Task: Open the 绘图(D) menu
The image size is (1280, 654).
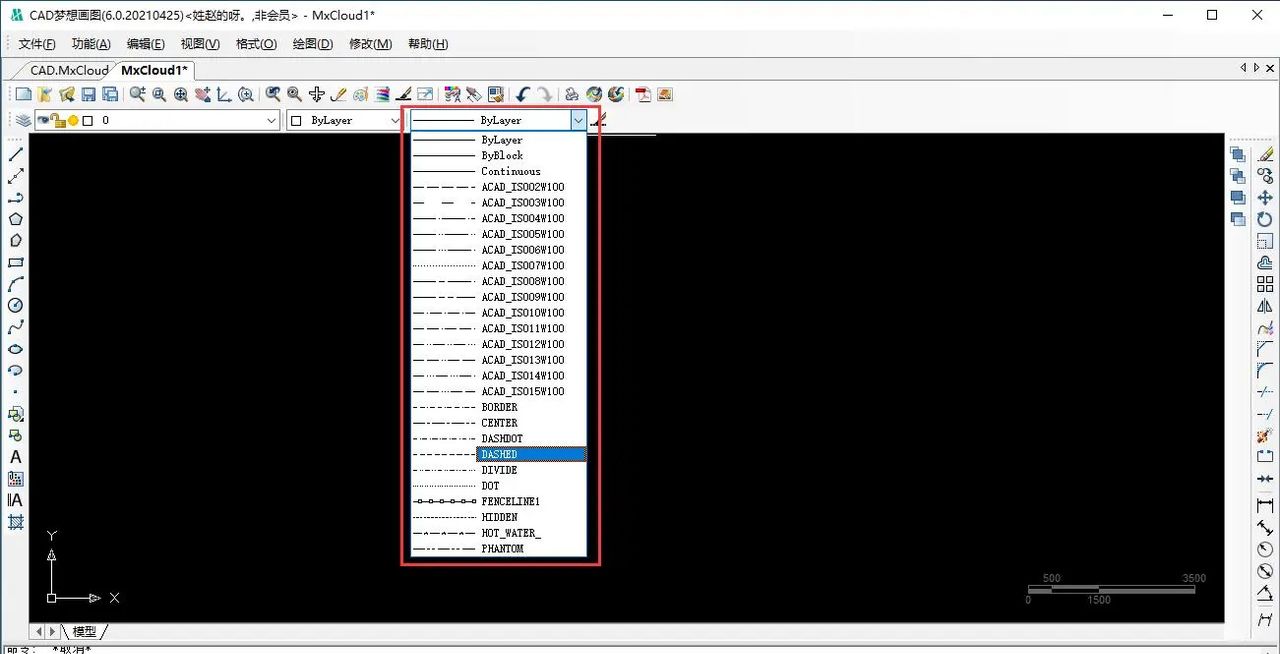Action: (313, 44)
